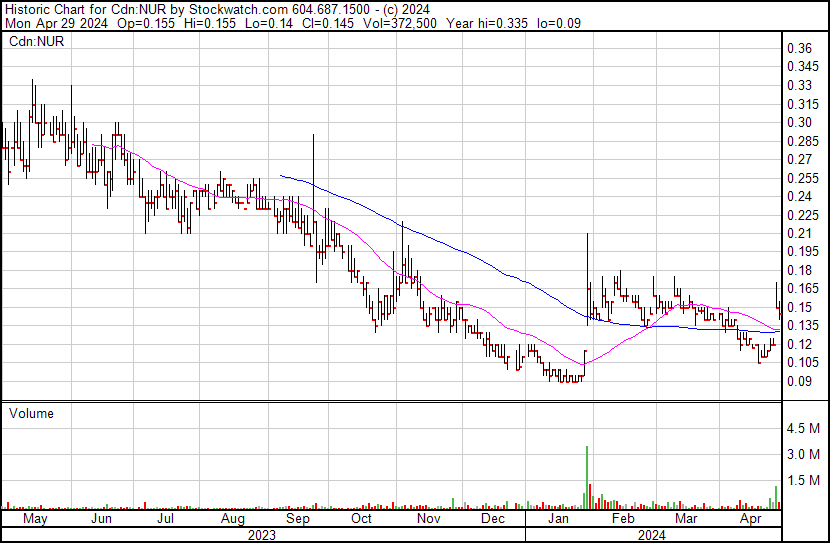This screenshot has height=543, width=830.
Task: Click the blue moving average line start
Action: click(281, 176)
